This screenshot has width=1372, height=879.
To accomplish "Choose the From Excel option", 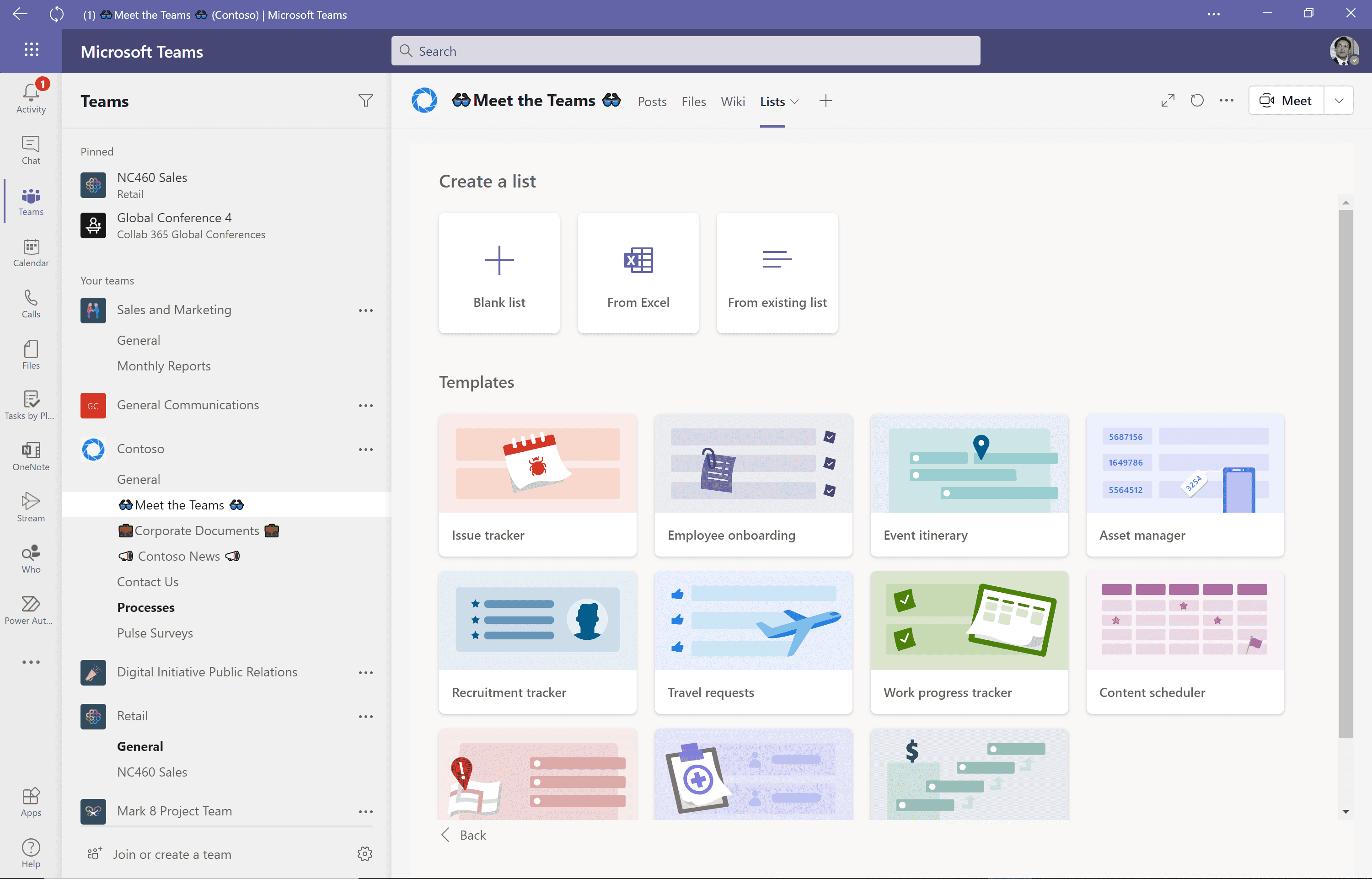I will pos(638,273).
